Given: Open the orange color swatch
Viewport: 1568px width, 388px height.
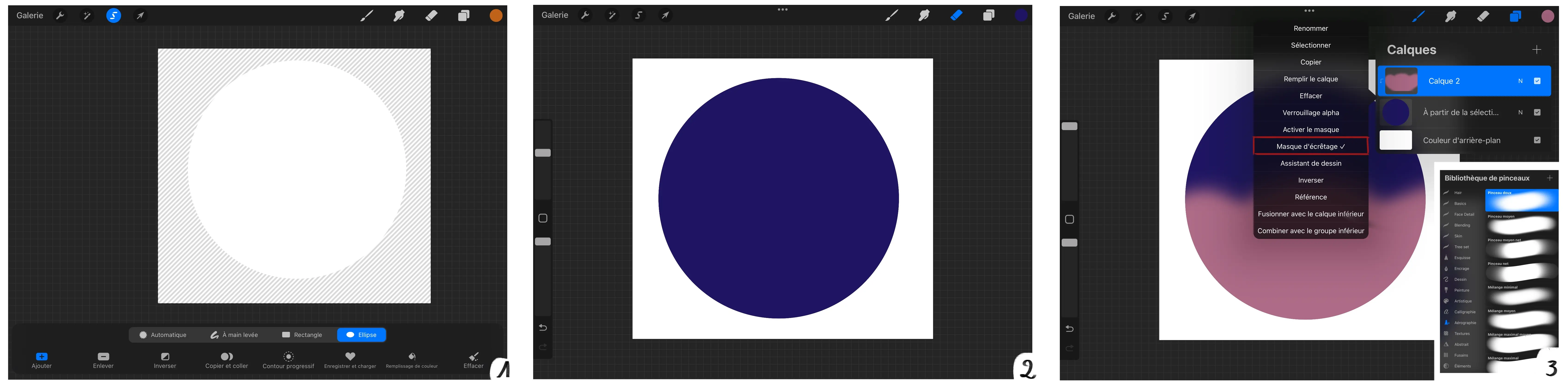Looking at the screenshot, I should 496,16.
